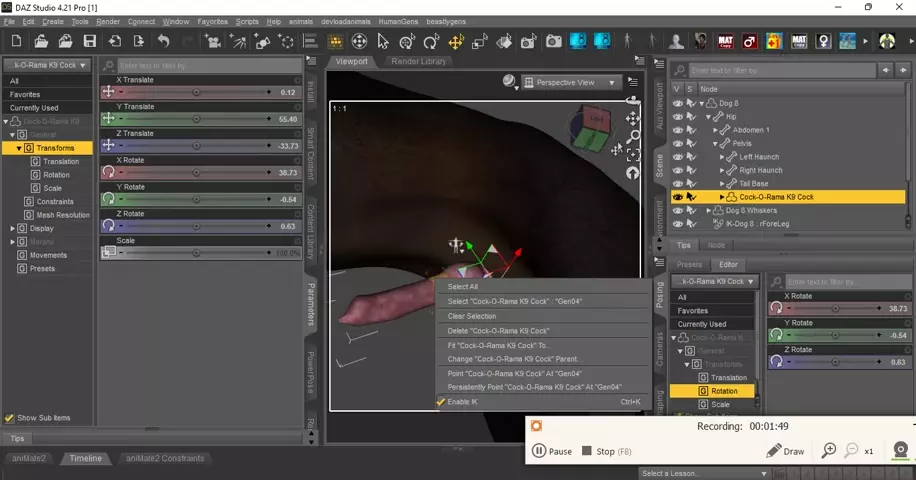Stop the screen recording
Image resolution: width=916 pixels, height=480 pixels.
[597, 451]
